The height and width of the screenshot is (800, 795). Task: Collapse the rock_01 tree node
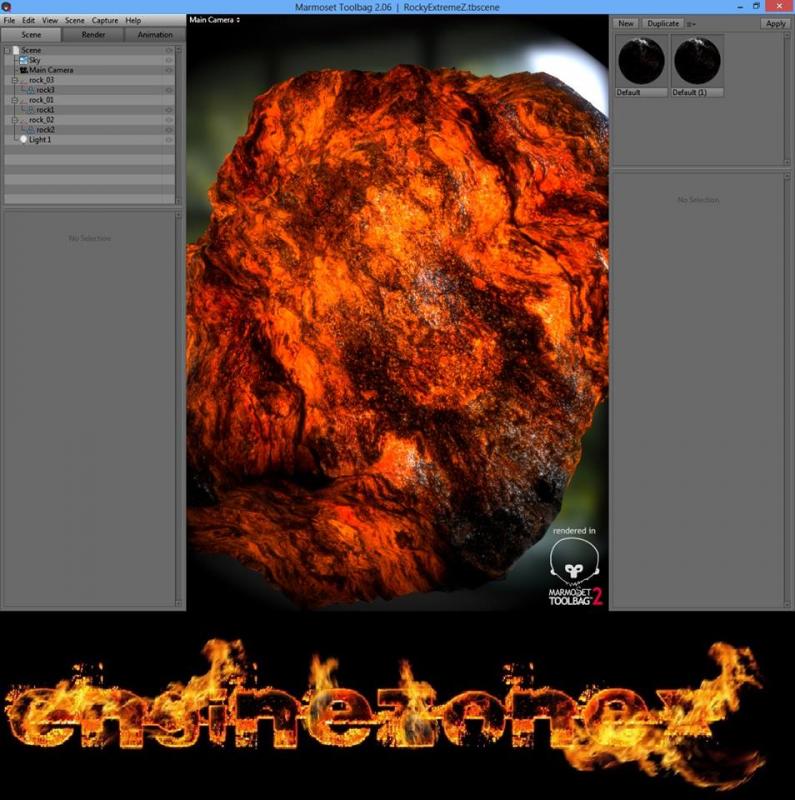pos(14,100)
